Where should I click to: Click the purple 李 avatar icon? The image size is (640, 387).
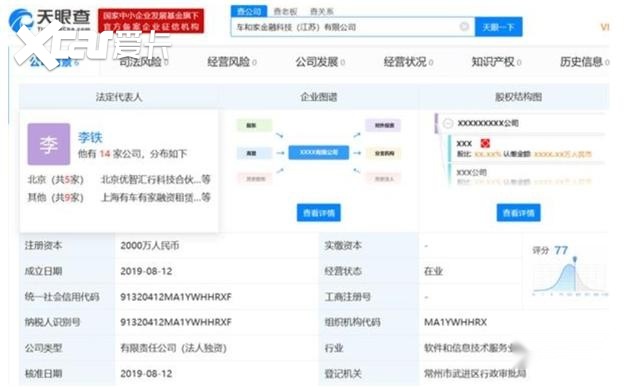(49, 144)
